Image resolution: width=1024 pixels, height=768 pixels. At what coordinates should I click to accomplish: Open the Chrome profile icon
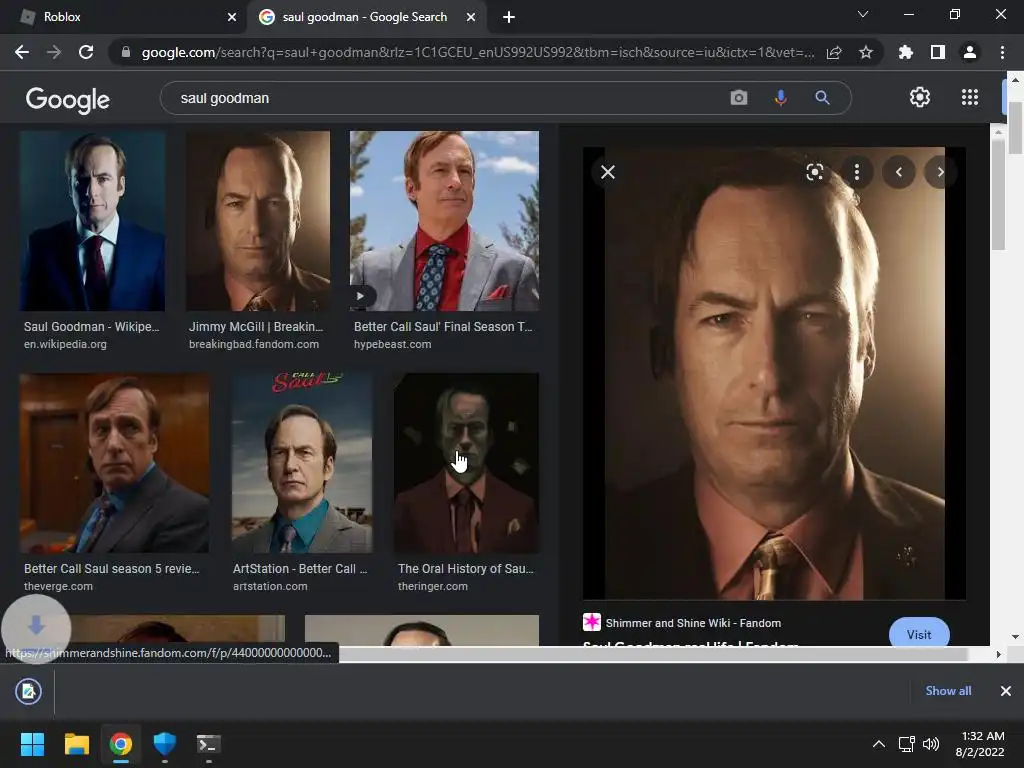(970, 52)
